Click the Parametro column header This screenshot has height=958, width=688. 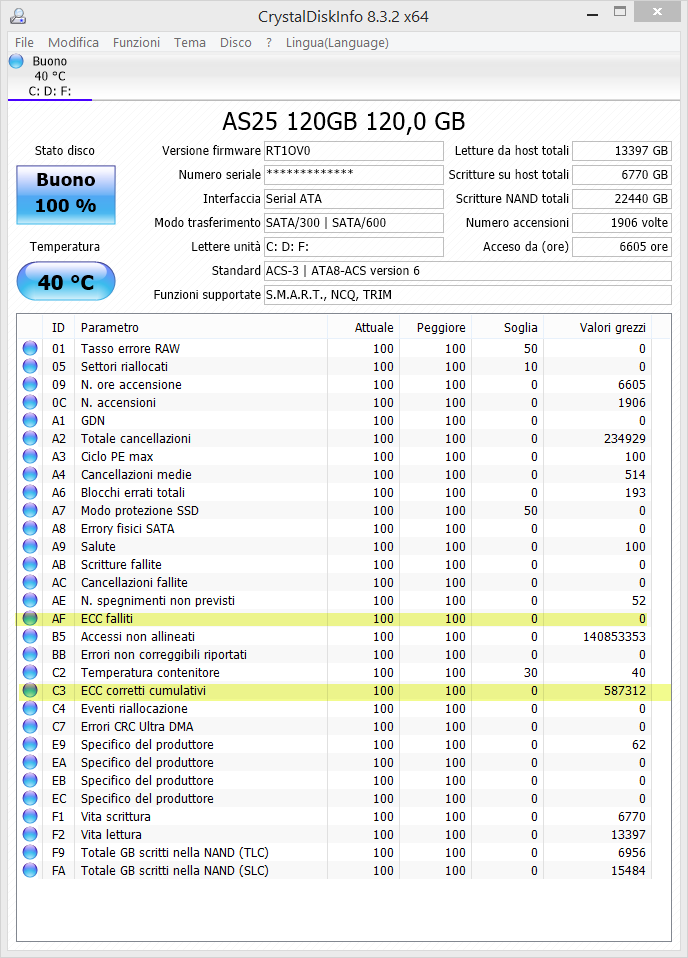tap(200, 327)
